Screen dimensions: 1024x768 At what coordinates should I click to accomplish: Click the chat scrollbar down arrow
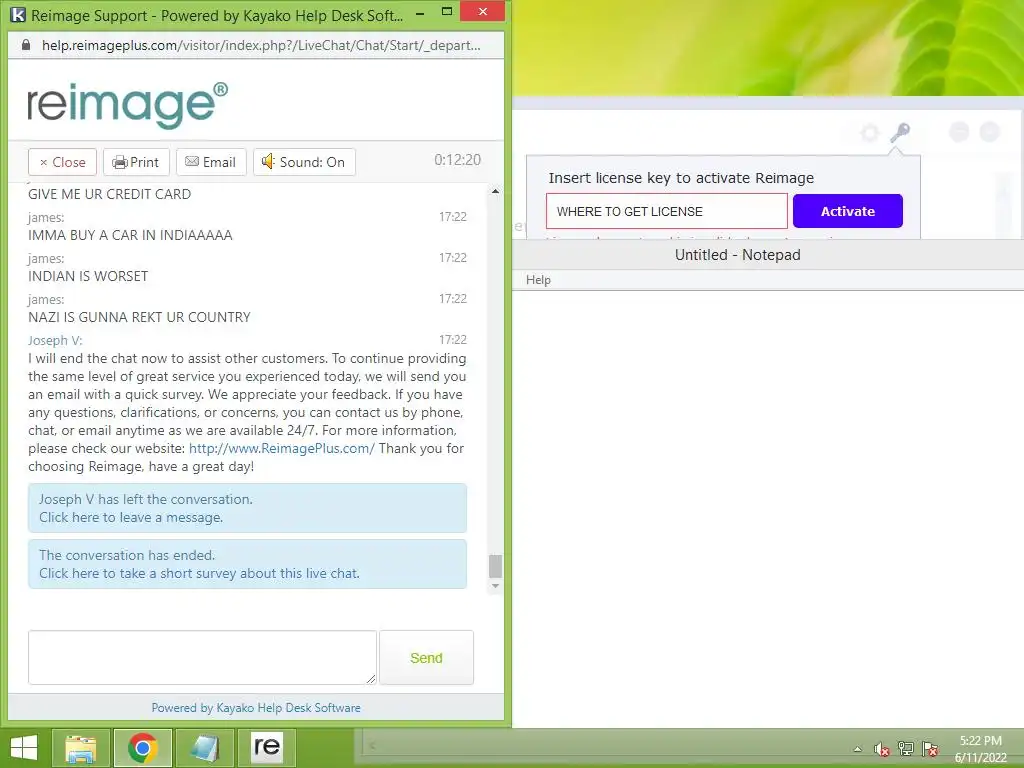pos(495,586)
